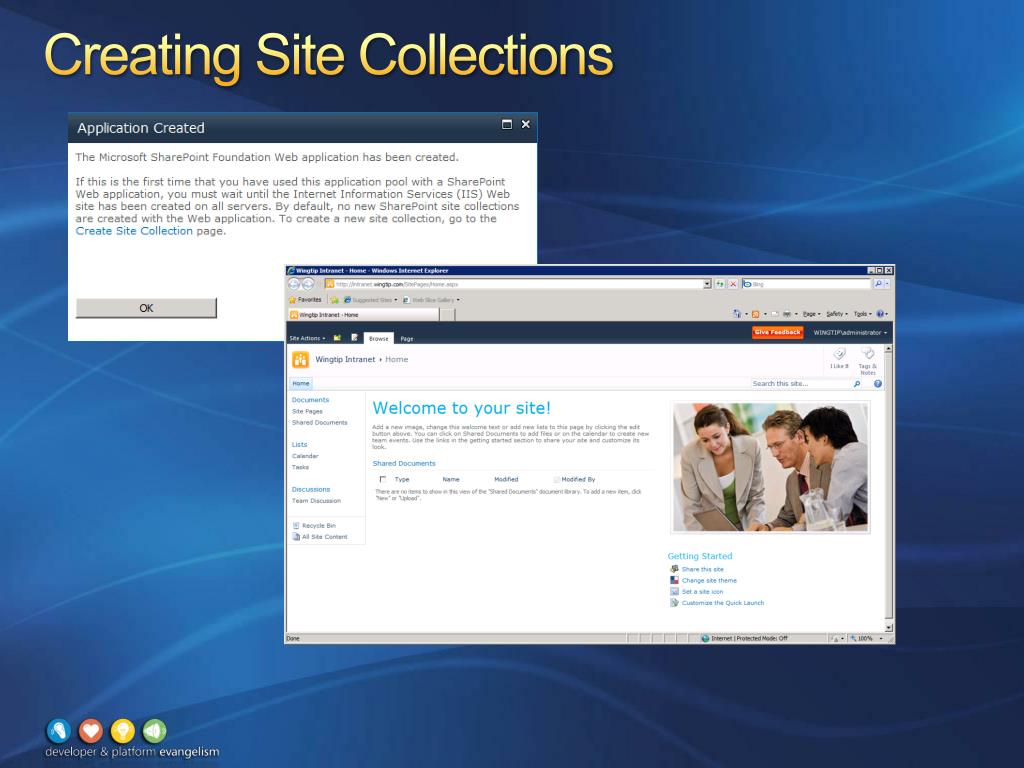Click the Refresh icon beside the address bar

coord(720,284)
